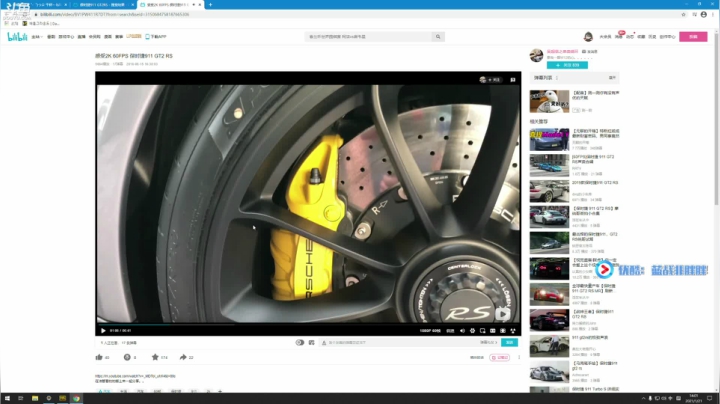720x404 pixels.
Task: Open the 1080P quality selector in player
Action: tap(430, 331)
